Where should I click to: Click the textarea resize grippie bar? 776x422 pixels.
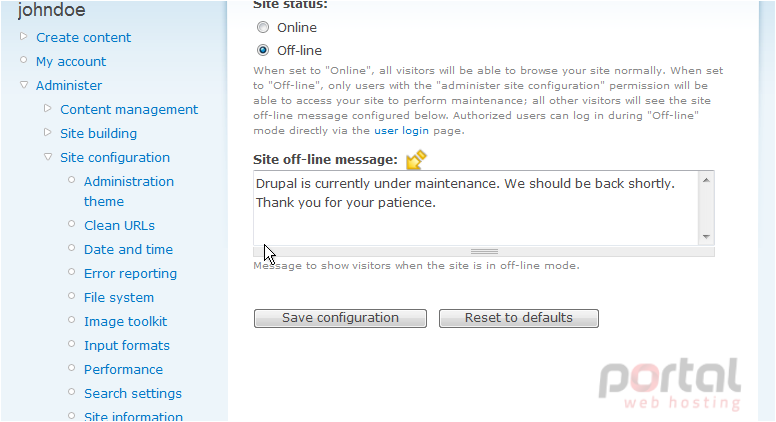click(484, 251)
